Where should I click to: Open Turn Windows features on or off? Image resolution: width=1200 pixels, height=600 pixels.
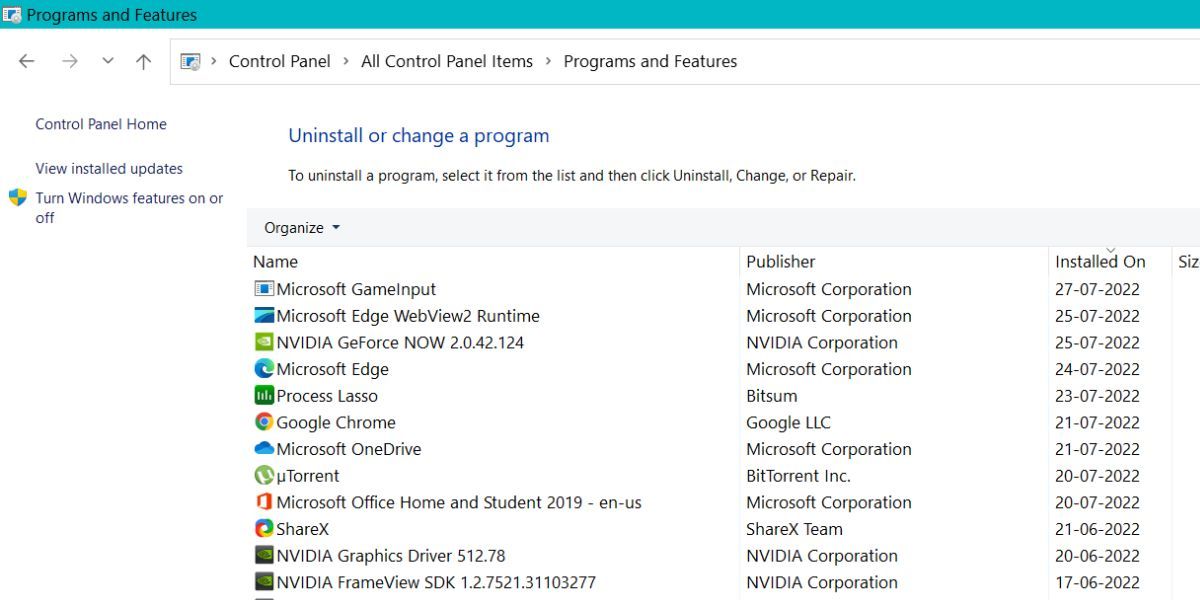(x=130, y=208)
